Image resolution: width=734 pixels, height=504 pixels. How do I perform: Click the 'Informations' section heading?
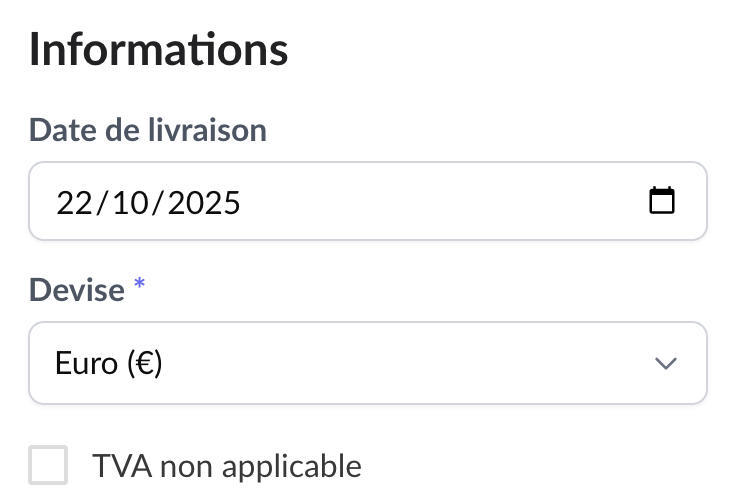click(158, 50)
